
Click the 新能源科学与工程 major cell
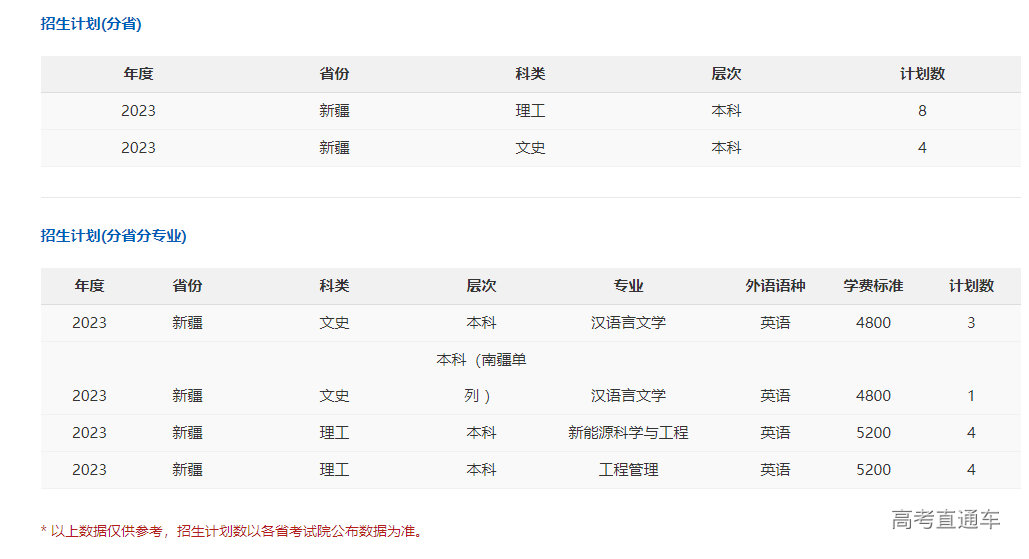[628, 433]
